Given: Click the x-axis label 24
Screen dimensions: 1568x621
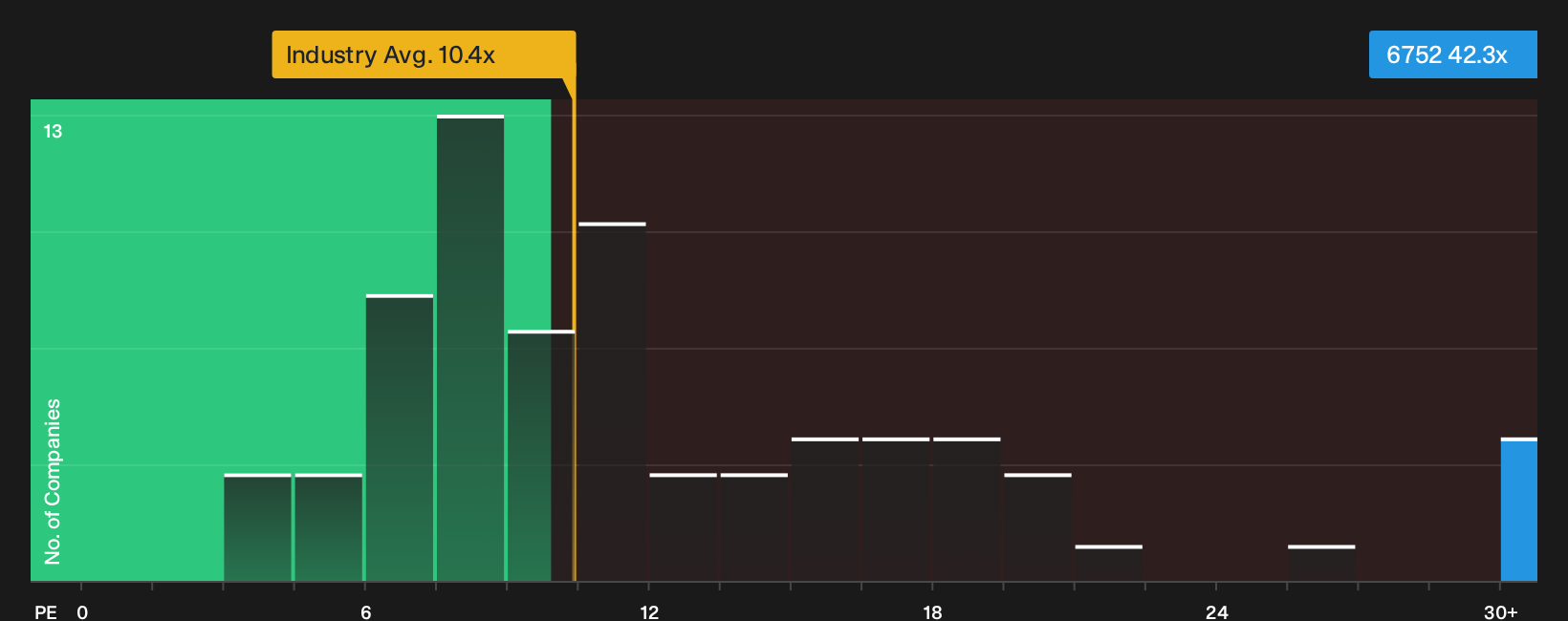Looking at the screenshot, I should pyautogui.click(x=1216, y=611).
